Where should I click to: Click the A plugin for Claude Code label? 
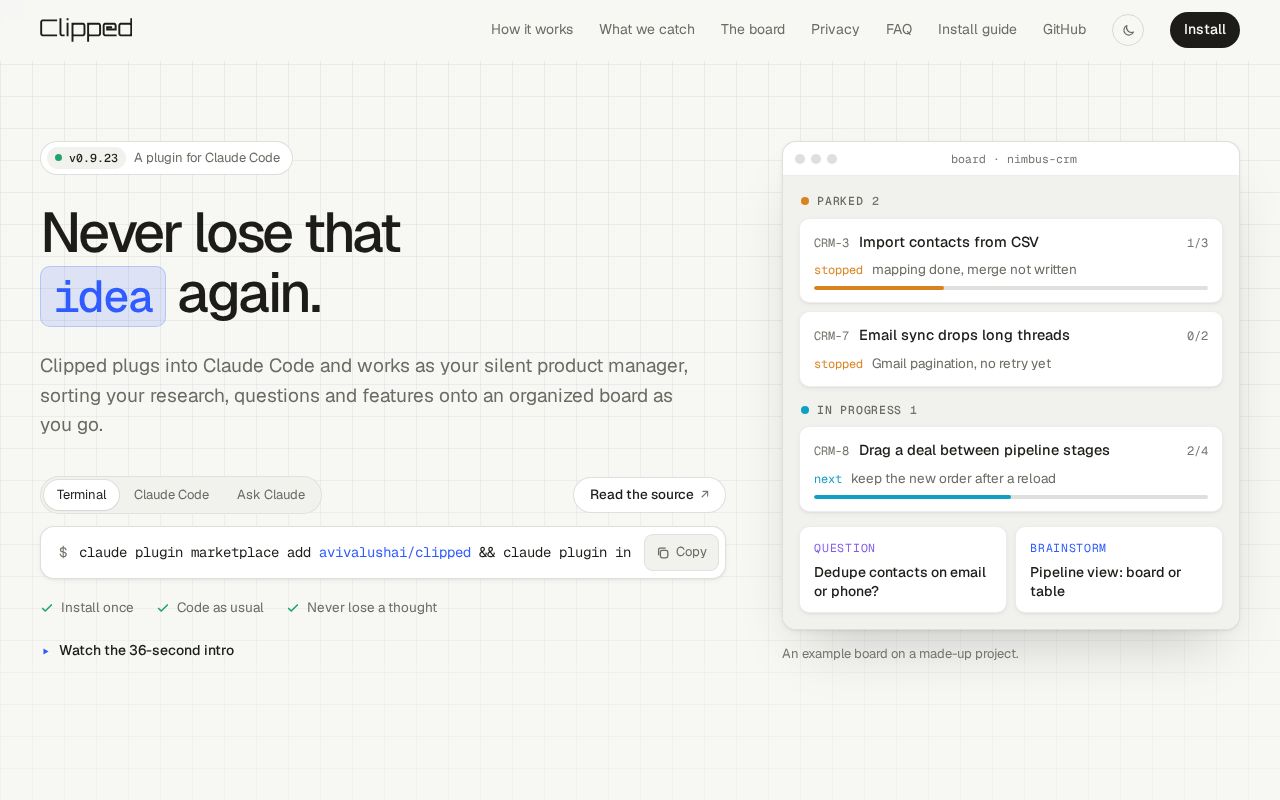207,158
